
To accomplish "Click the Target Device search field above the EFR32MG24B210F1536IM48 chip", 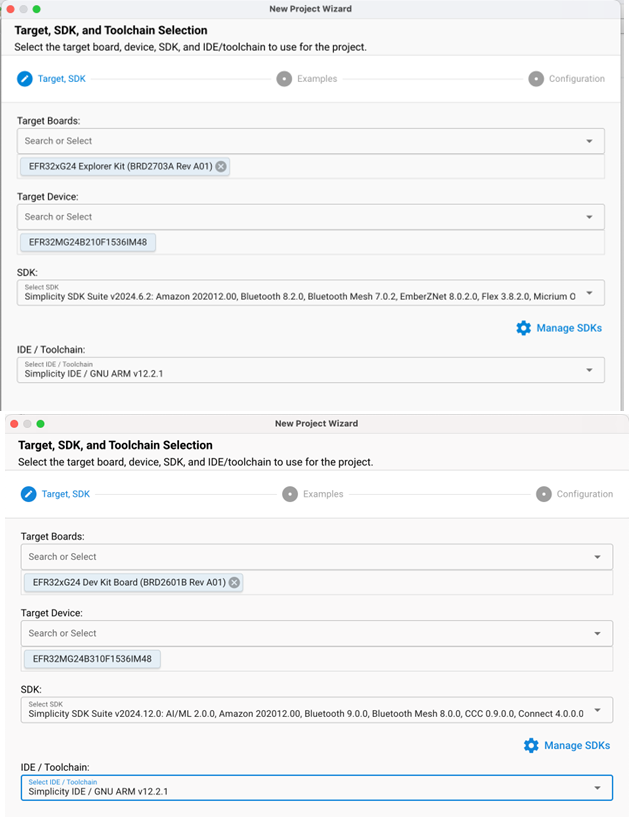I will click(300, 217).
